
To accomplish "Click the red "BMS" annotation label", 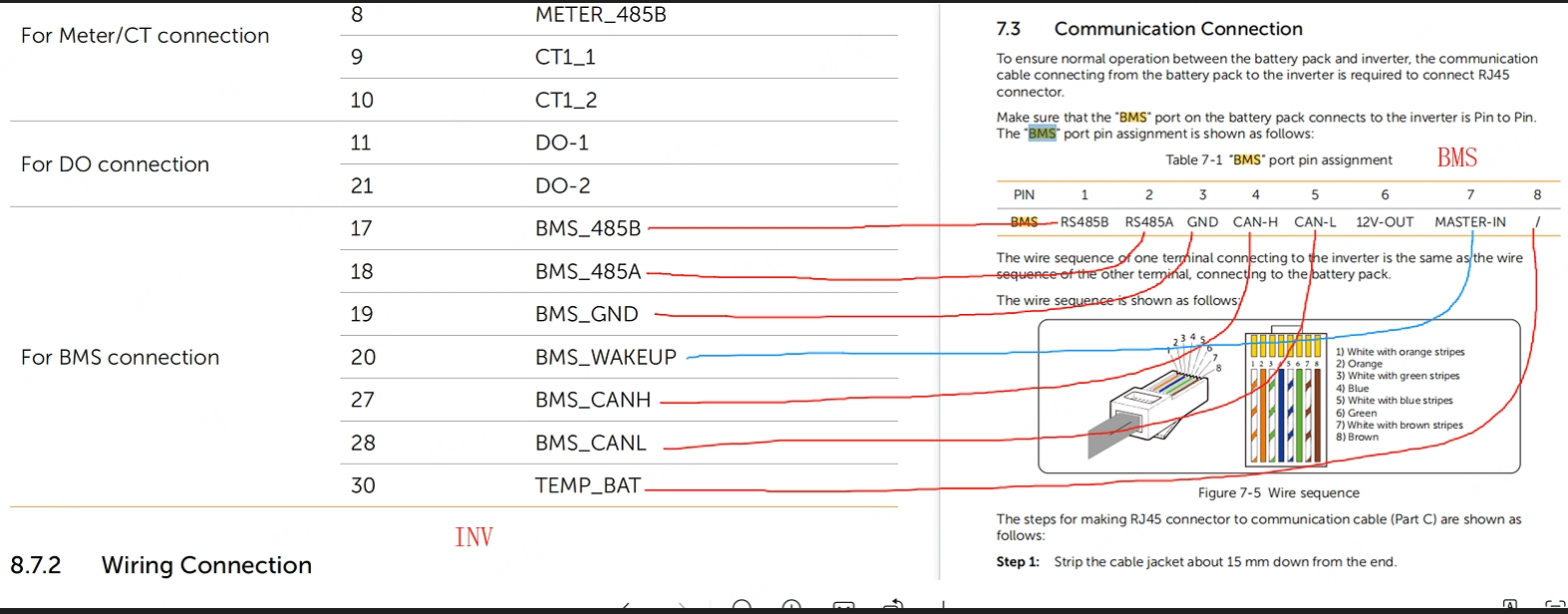I will (1456, 158).
